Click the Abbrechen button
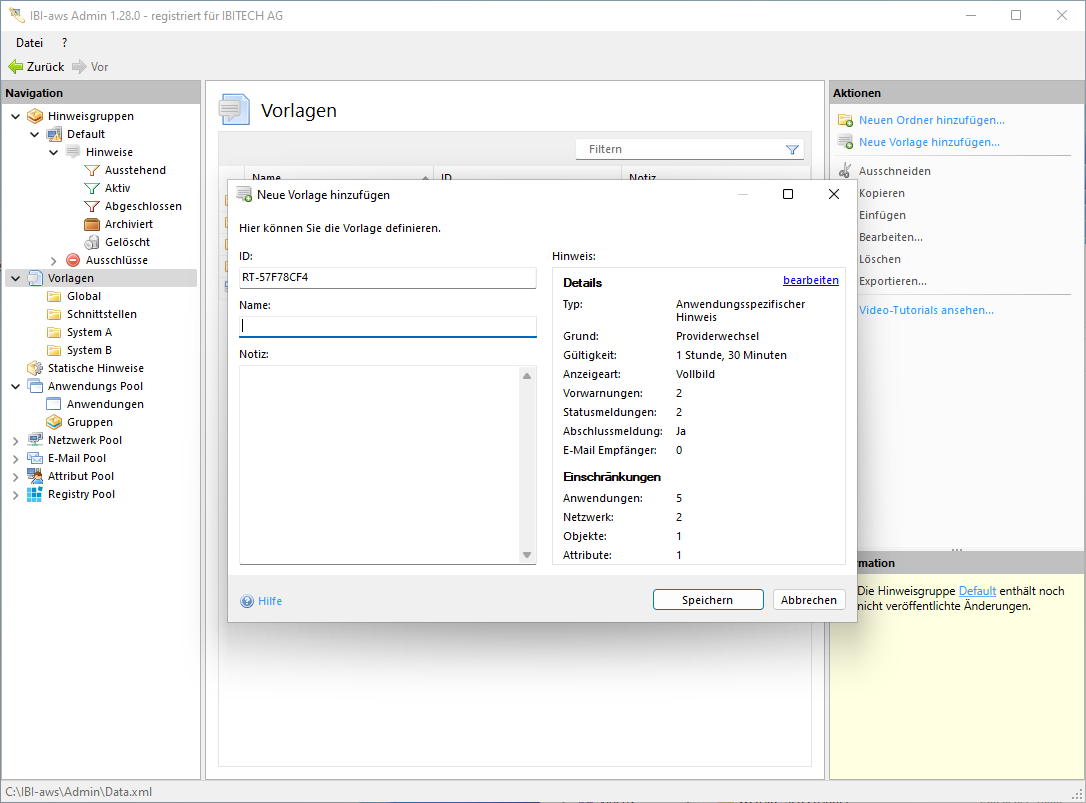The image size is (1086, 803). tap(809, 600)
